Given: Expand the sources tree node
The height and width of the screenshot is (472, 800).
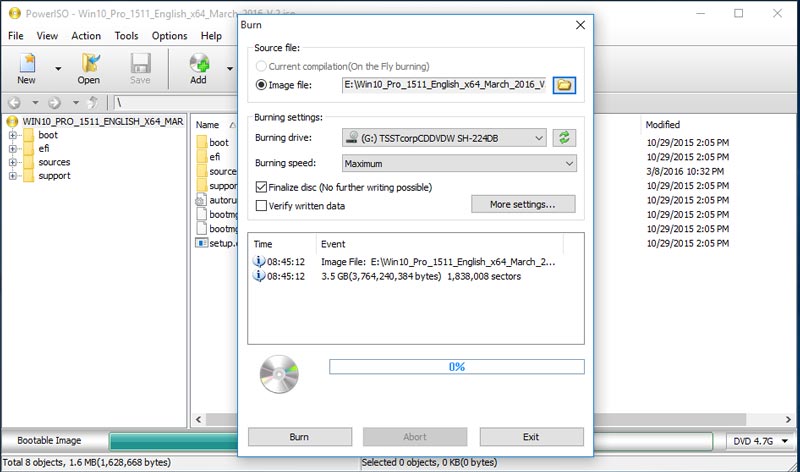Looking at the screenshot, I should coord(12,162).
